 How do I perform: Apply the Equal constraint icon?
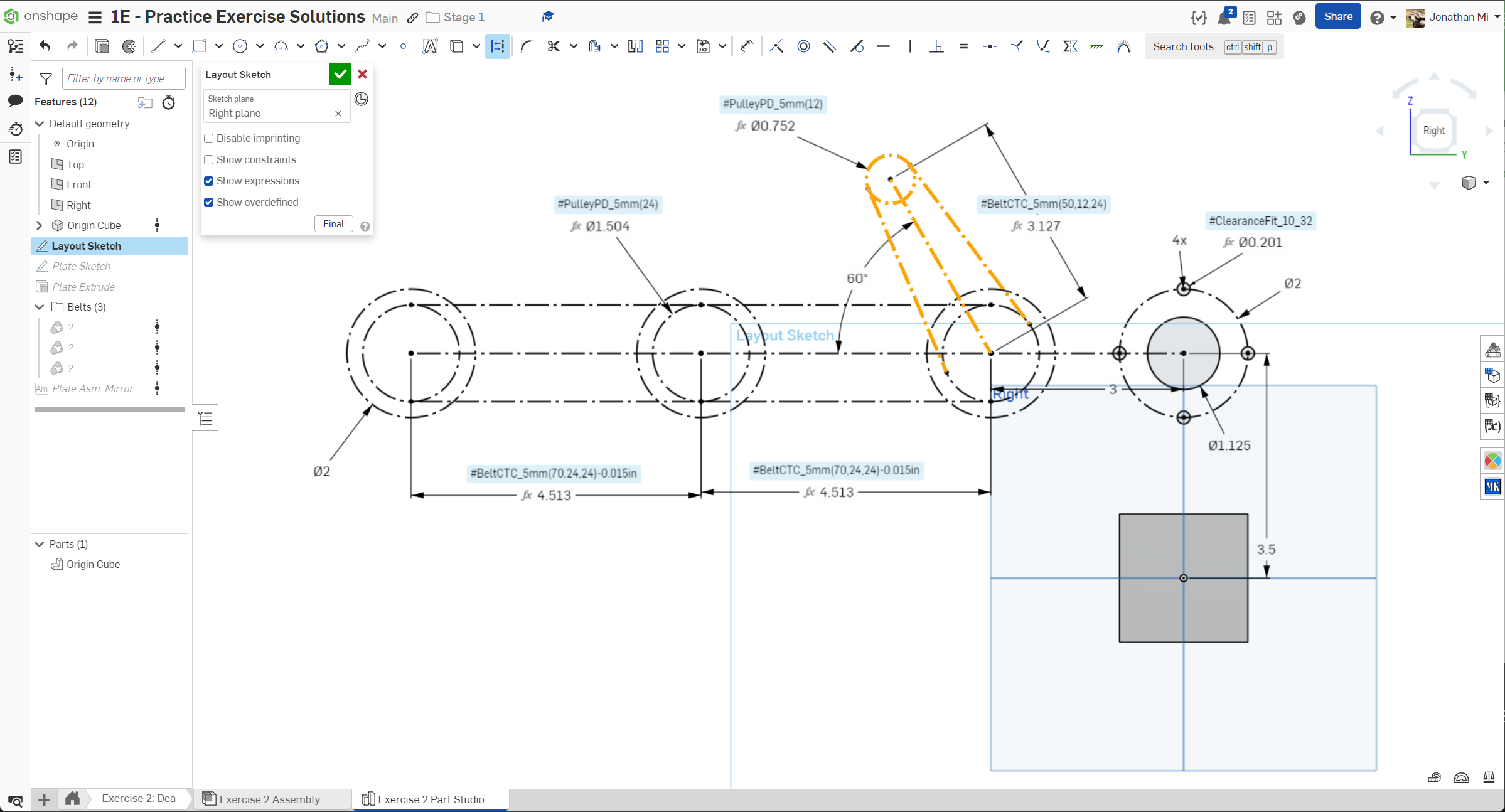pos(963,46)
